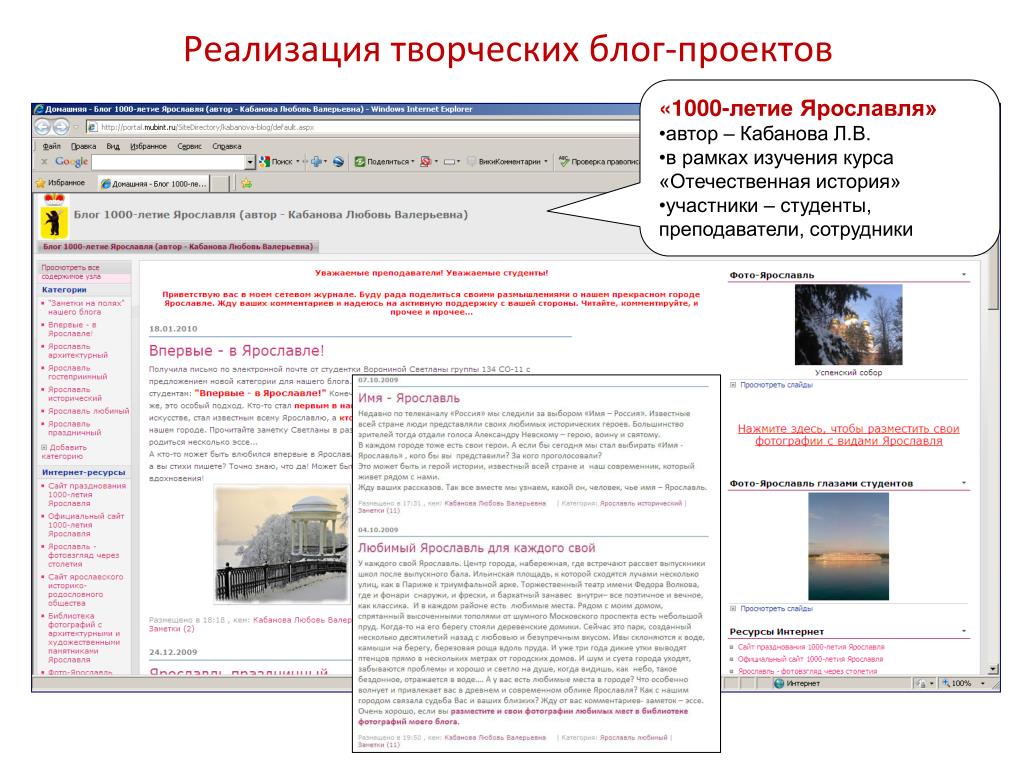Viewport: 1024px width, 768px height.
Task: Open the Google search box dropdown arrow
Action: [x=249, y=161]
